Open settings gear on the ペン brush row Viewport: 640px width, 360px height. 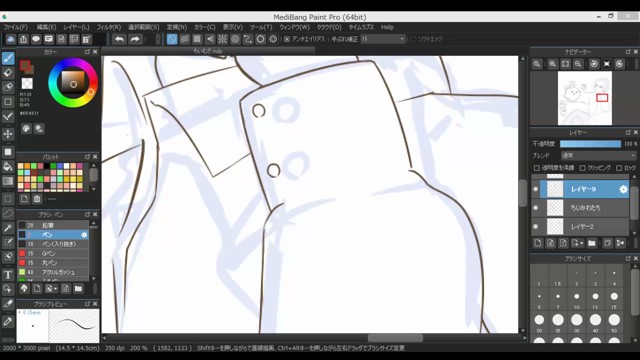pyautogui.click(x=84, y=235)
